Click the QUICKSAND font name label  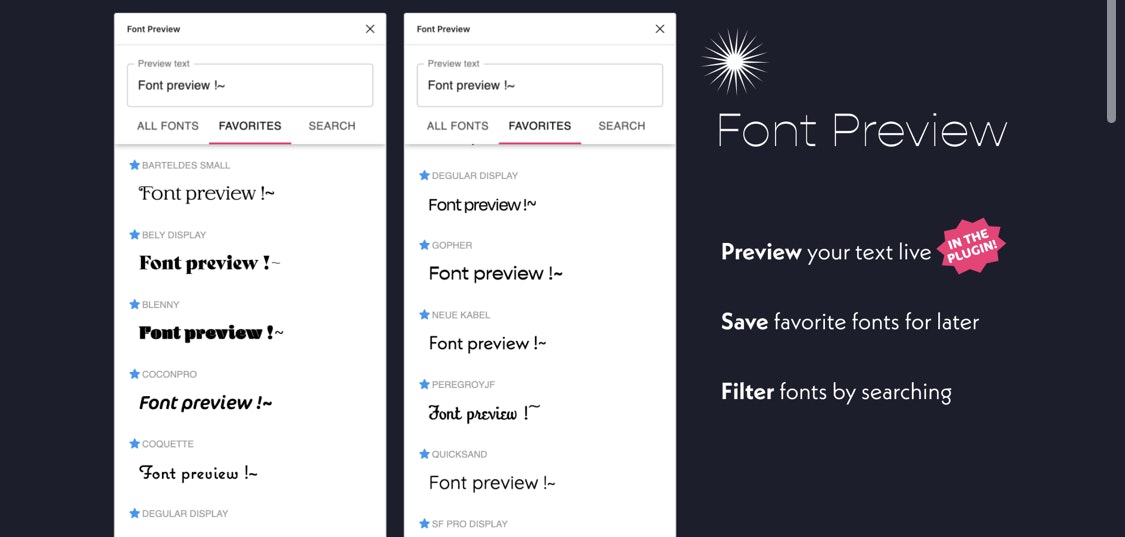click(x=459, y=454)
